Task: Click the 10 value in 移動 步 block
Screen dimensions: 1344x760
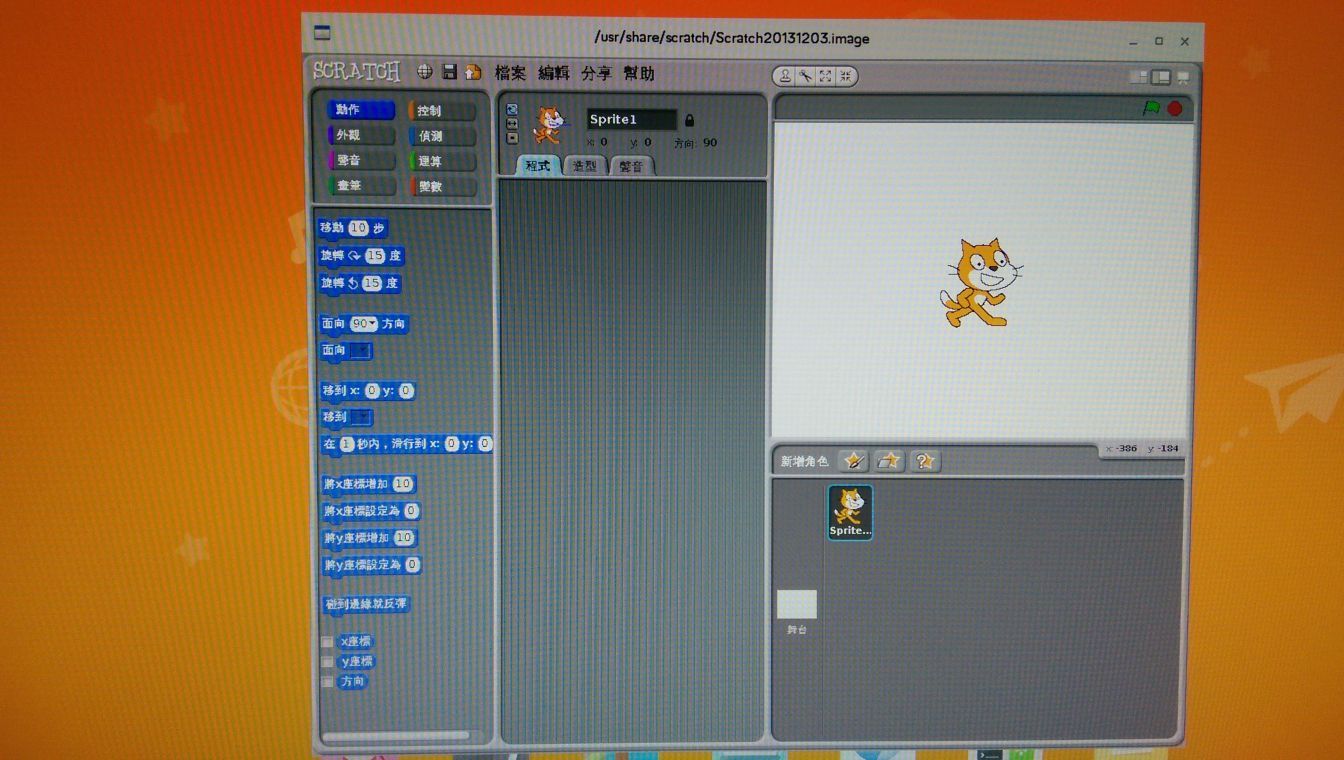Action: (x=358, y=228)
